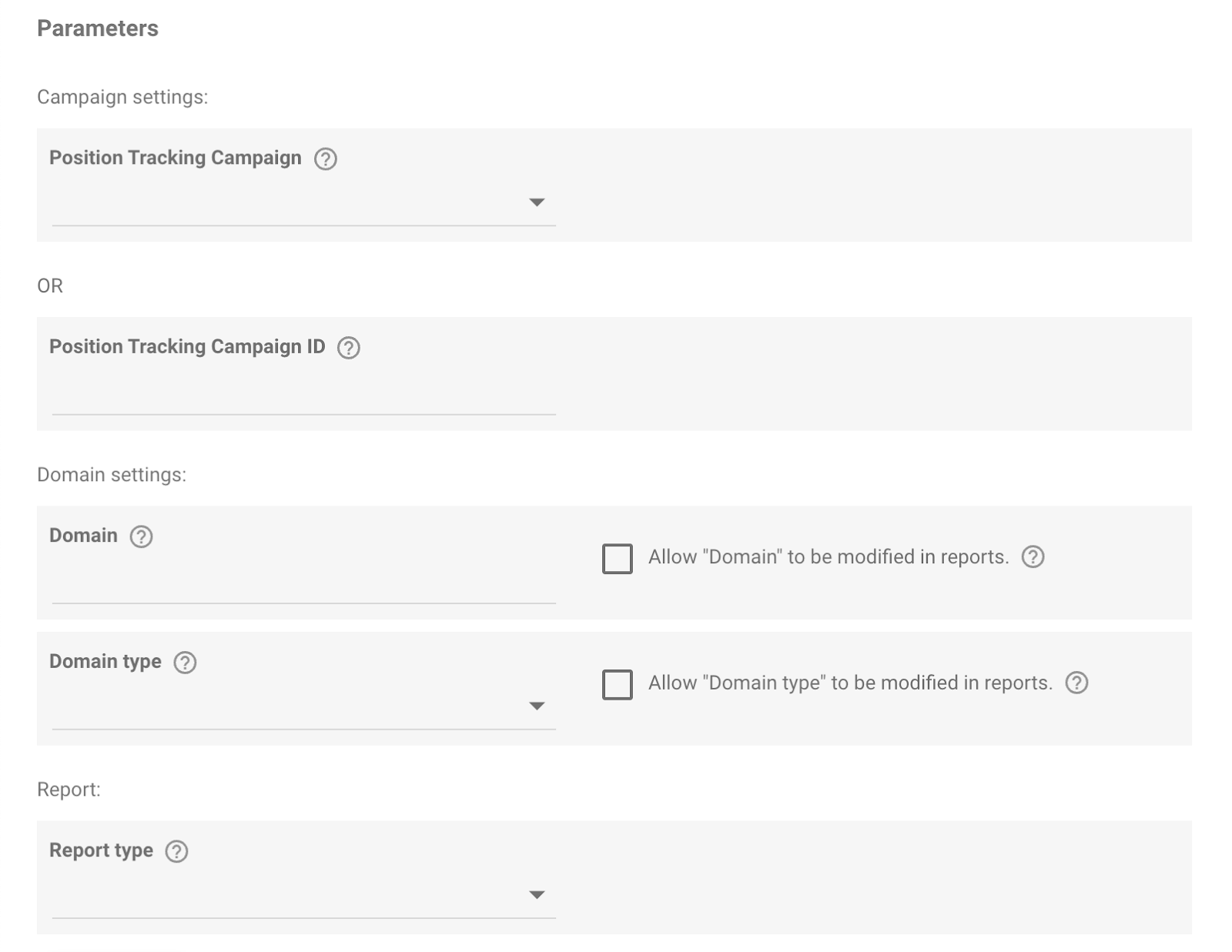View help for Position Tracking Campaign ID
This screenshot has height=952, width=1232.
(350, 348)
